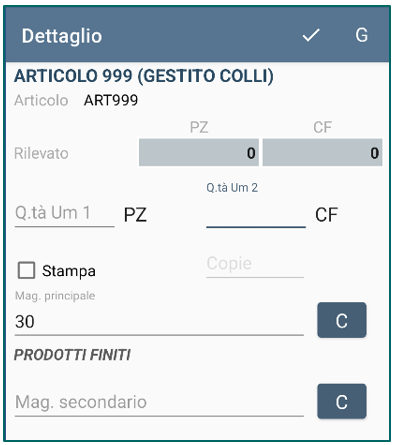This screenshot has width=394, height=445.
Task: Click the Stampa label text
Action: (x=69, y=271)
